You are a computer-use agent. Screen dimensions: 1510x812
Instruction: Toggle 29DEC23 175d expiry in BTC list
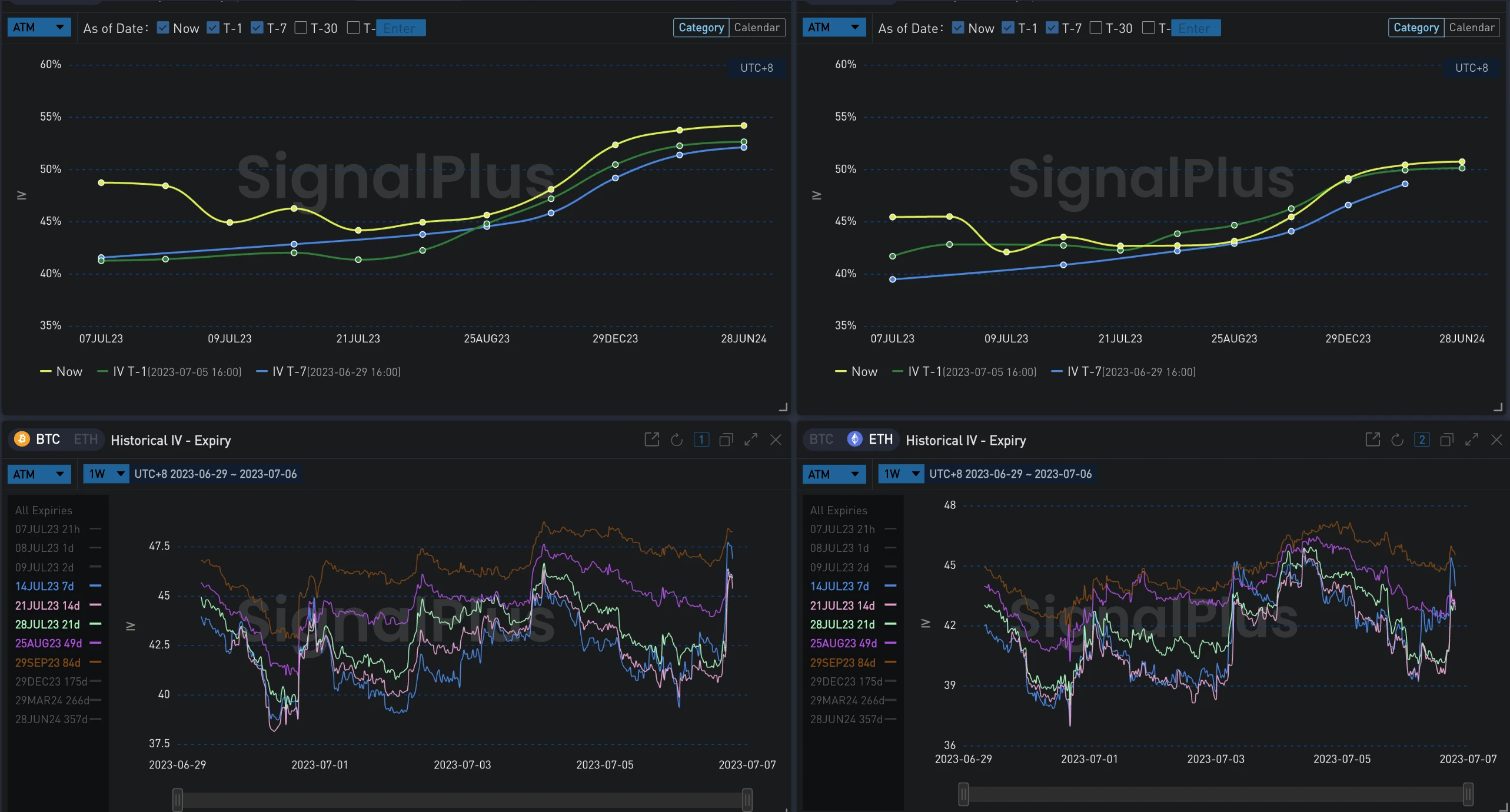tap(51, 681)
